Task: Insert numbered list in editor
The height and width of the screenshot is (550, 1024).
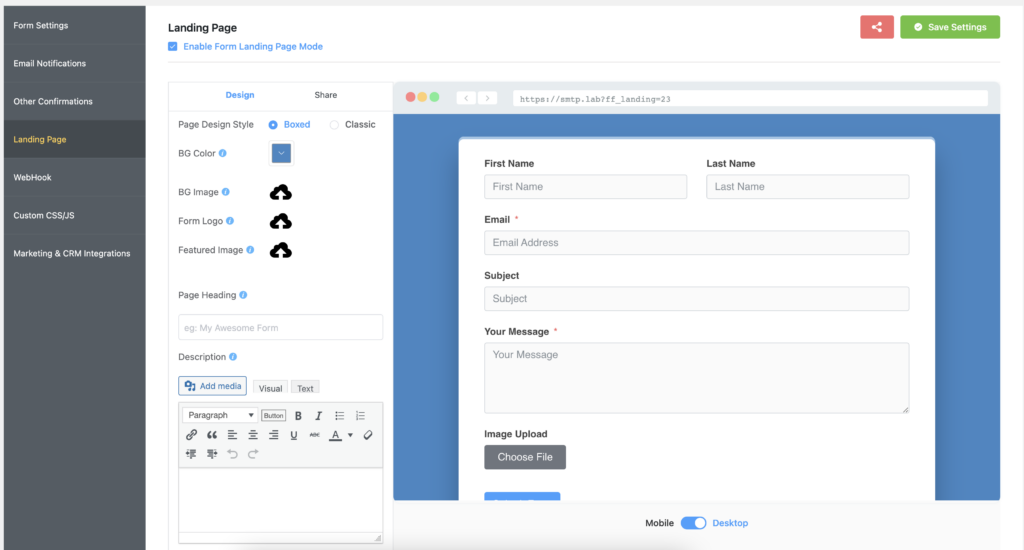Action: [360, 415]
